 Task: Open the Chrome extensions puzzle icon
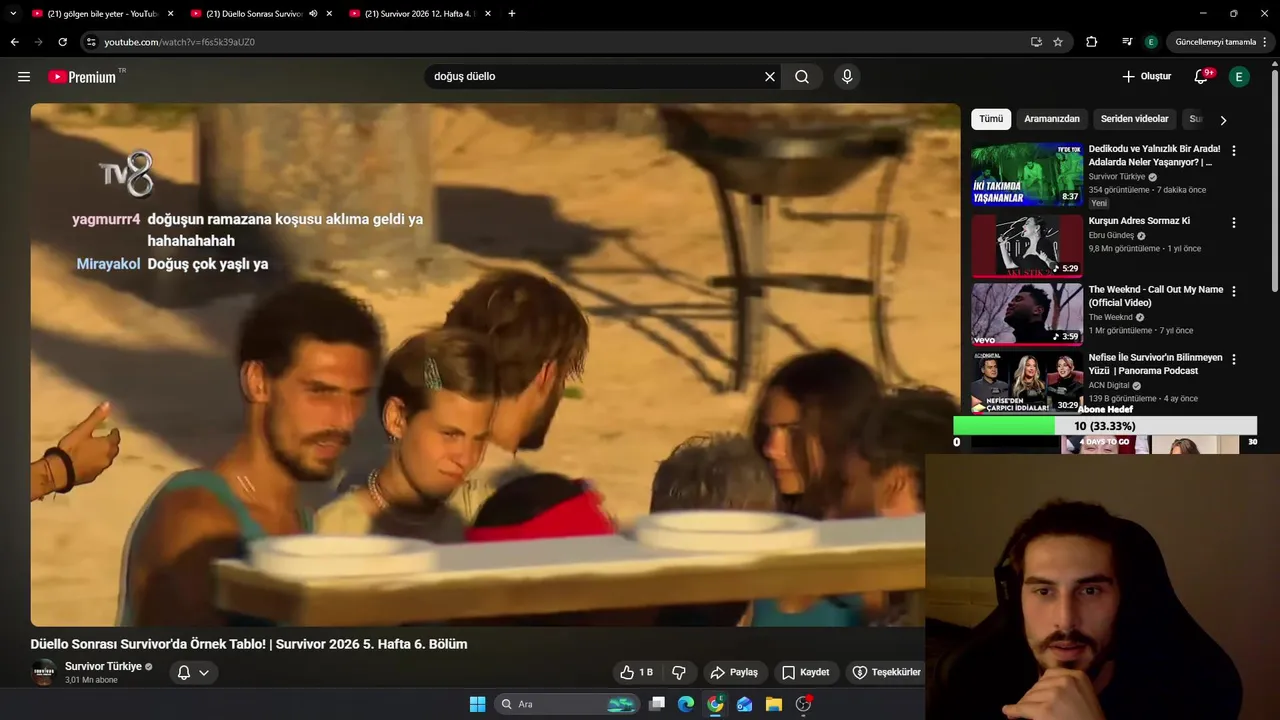pyautogui.click(x=1091, y=42)
